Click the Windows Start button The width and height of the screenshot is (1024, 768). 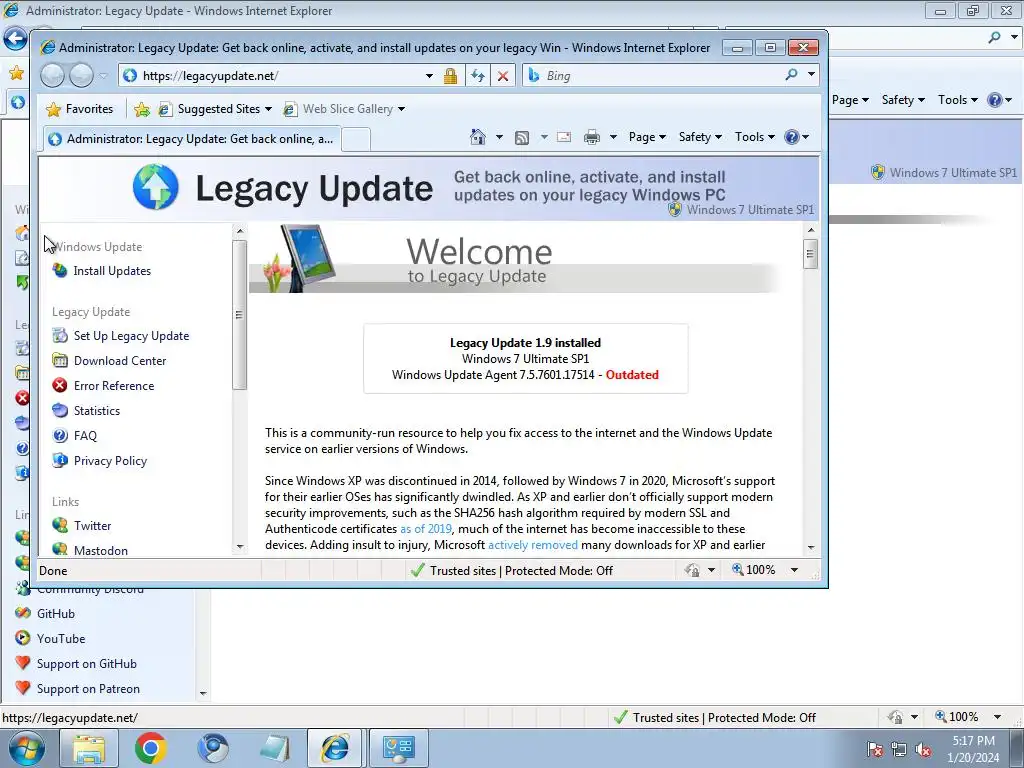(x=27, y=748)
